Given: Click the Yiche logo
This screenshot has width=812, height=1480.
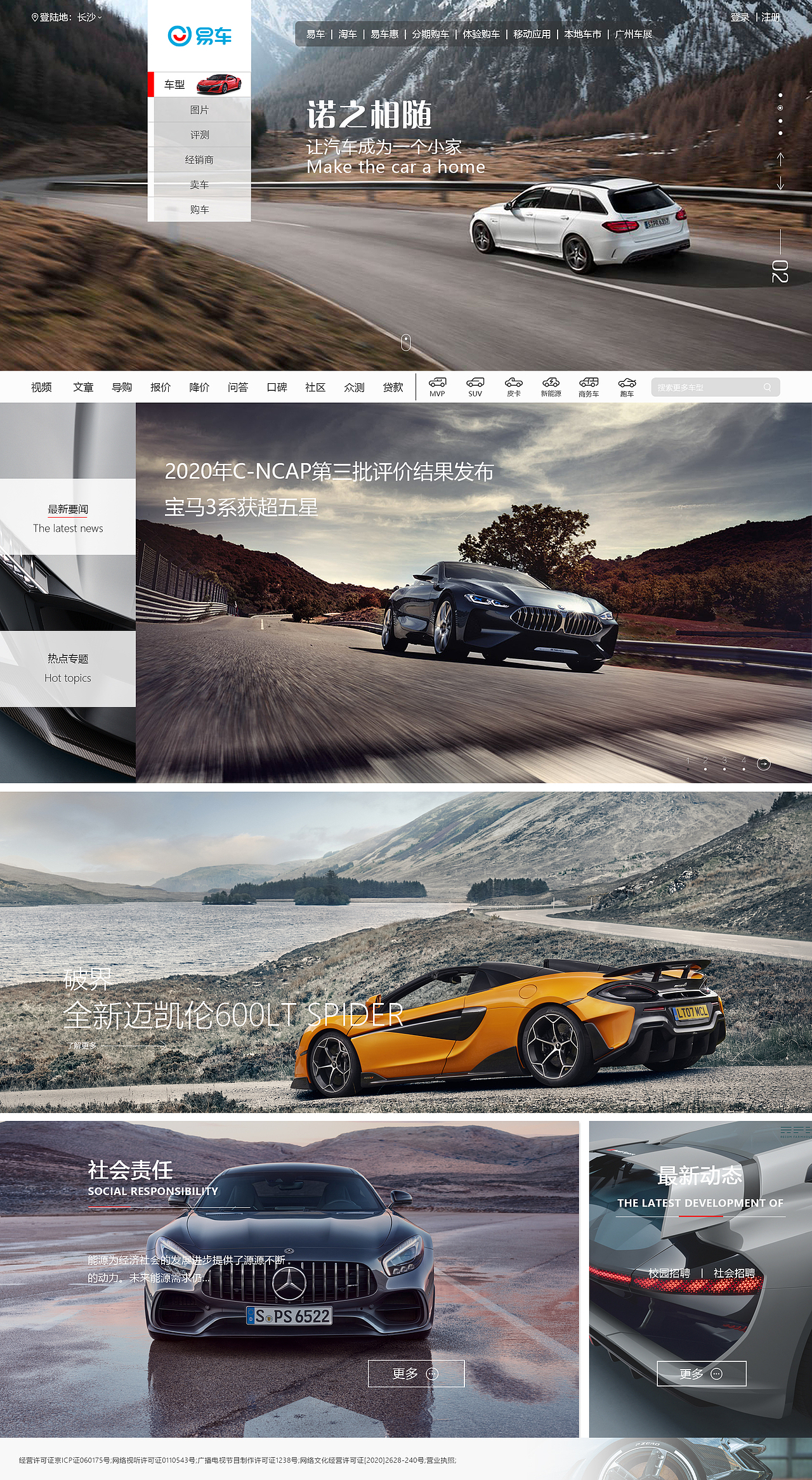Looking at the screenshot, I should 199,36.
